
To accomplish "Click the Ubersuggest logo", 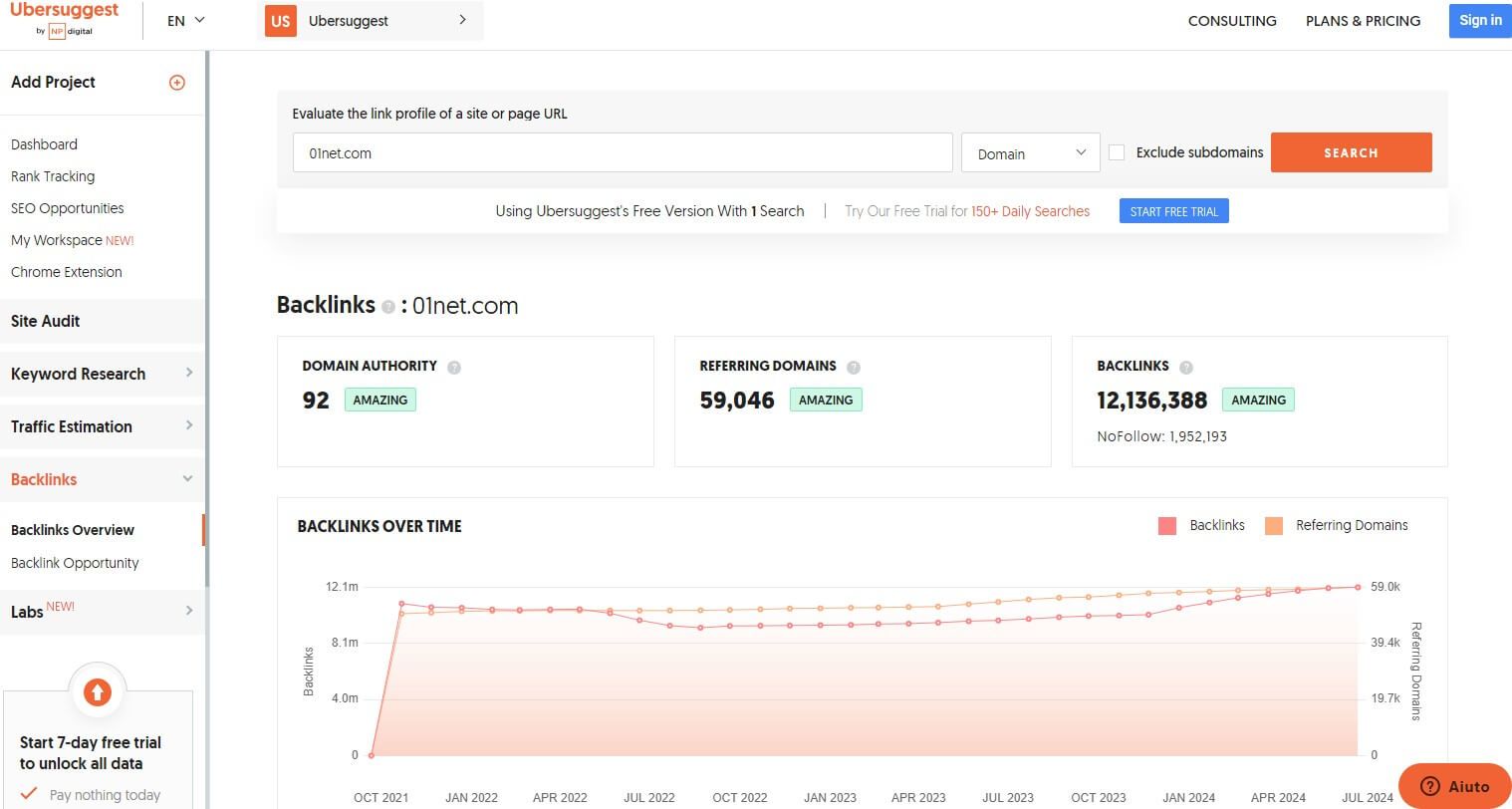I will click(x=64, y=20).
